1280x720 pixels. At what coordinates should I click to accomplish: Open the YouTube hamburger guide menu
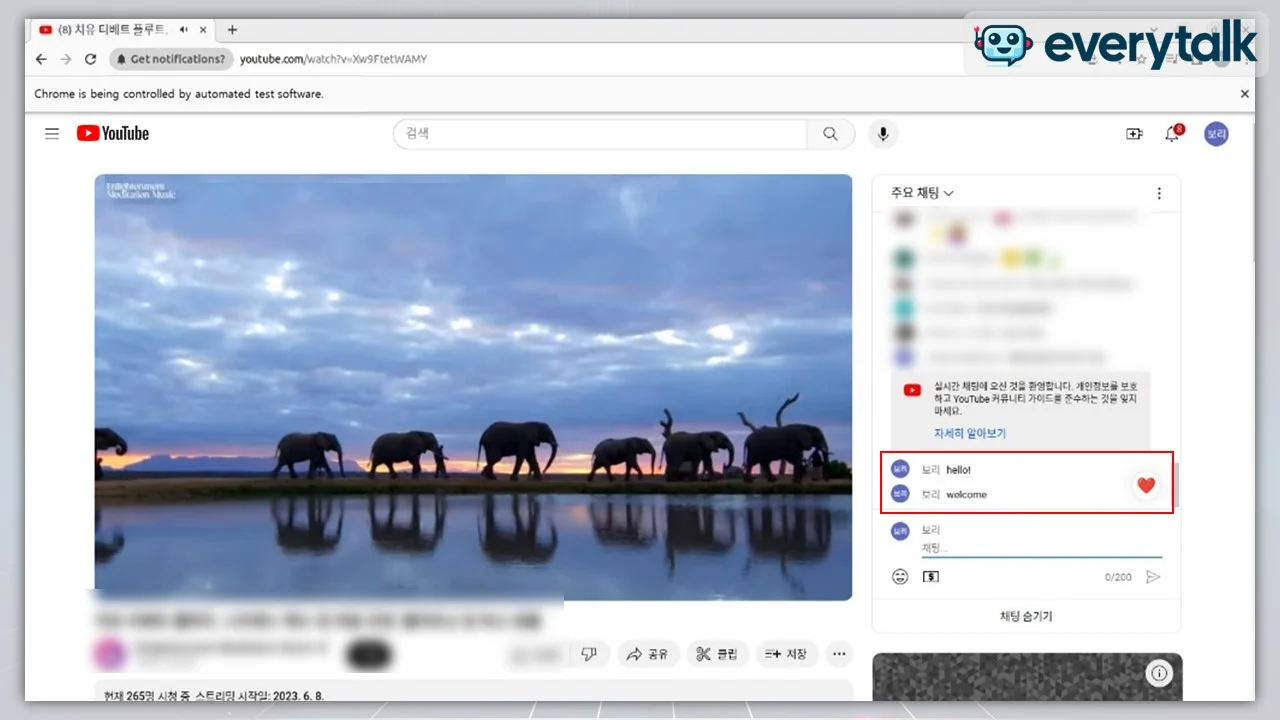tap(52, 133)
